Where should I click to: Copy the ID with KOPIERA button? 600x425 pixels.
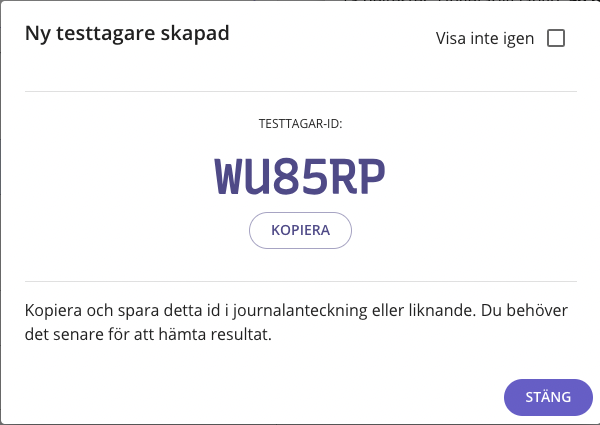click(300, 230)
